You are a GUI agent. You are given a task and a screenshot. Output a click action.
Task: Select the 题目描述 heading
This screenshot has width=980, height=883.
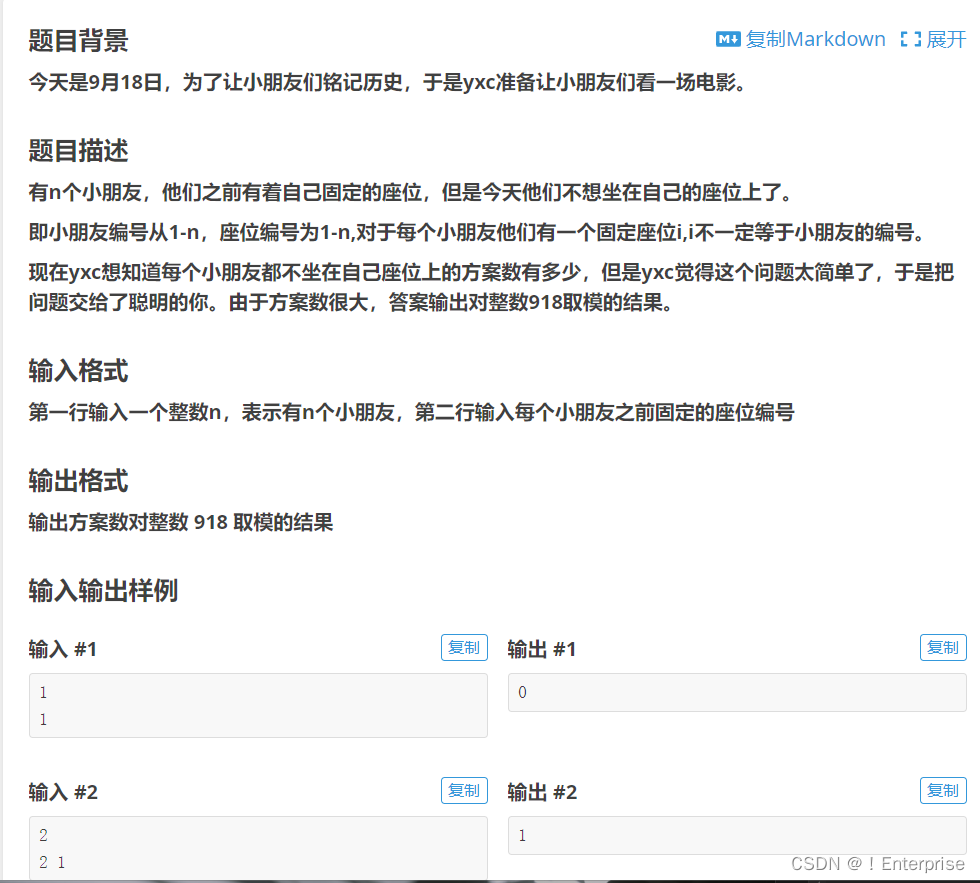pyautogui.click(x=78, y=151)
